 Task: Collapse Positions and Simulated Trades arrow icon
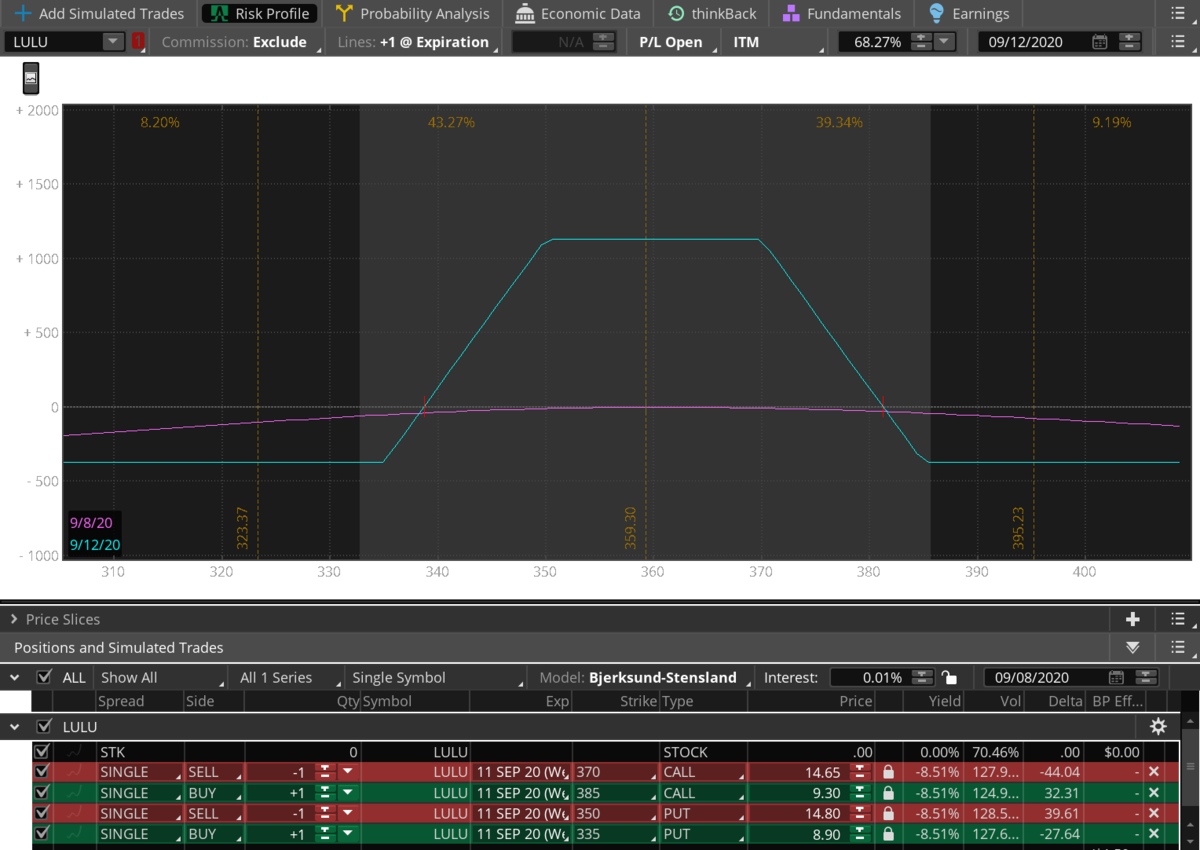pyautogui.click(x=1132, y=648)
